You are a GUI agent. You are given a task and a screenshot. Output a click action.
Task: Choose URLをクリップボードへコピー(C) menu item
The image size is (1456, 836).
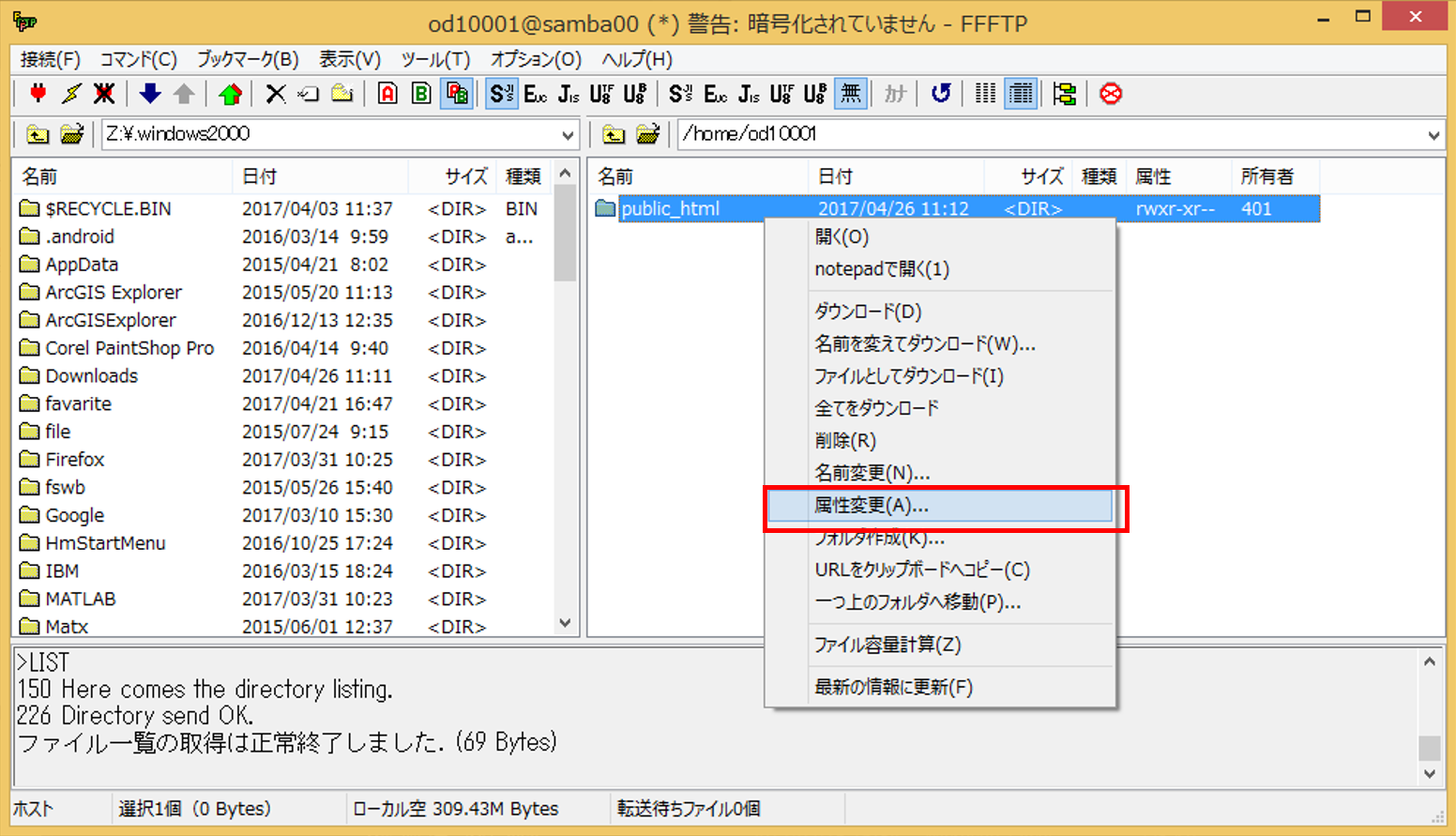[x=940, y=570]
